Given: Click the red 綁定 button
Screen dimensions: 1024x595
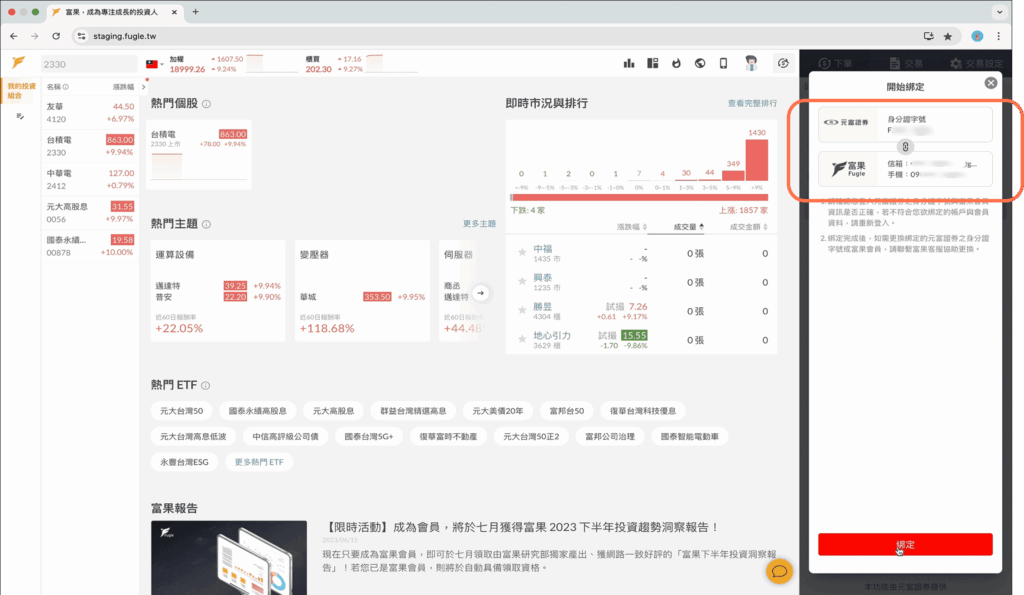Looking at the screenshot, I should [905, 544].
